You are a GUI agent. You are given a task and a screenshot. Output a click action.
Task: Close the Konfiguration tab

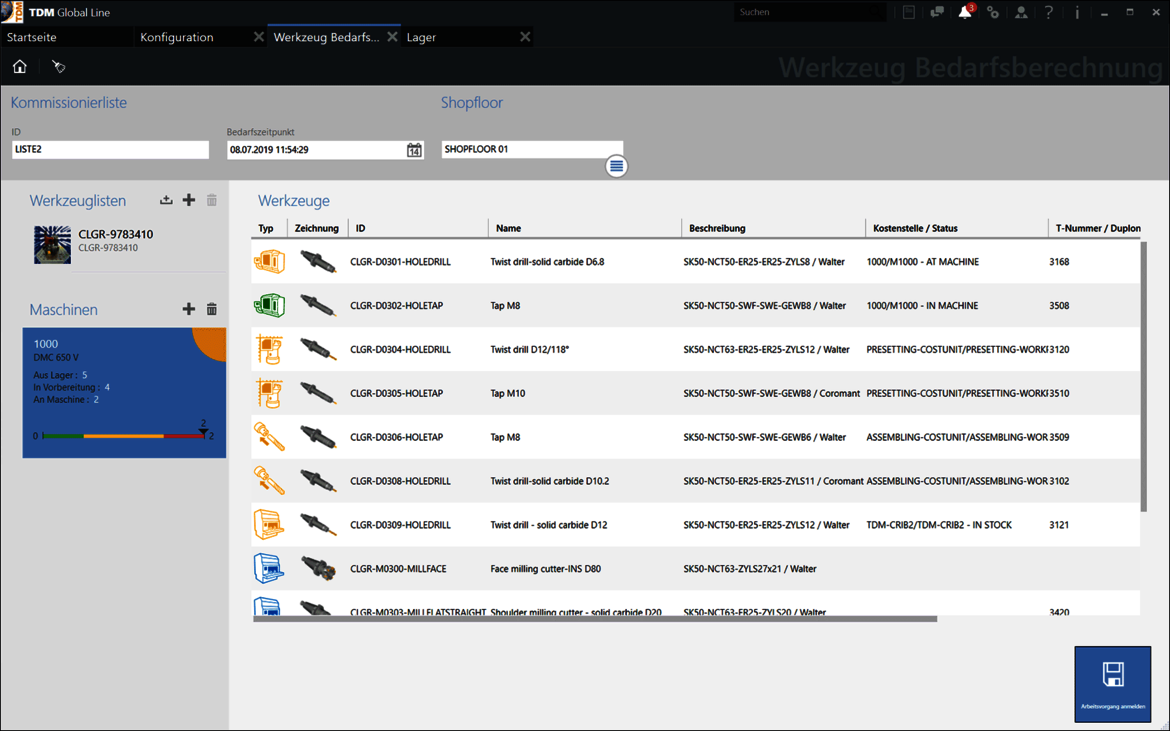coord(258,37)
